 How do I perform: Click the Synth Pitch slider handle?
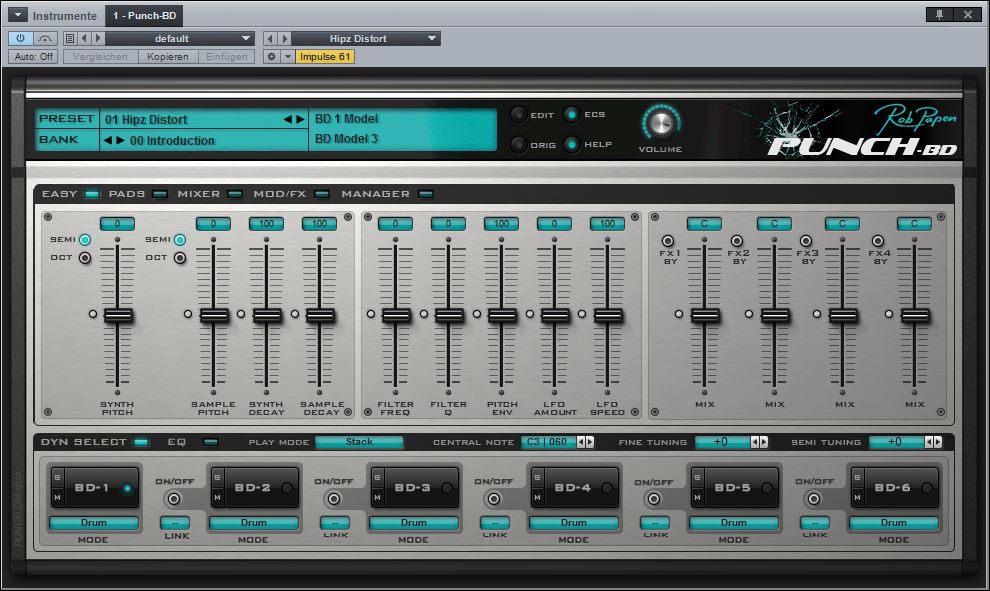(x=118, y=315)
